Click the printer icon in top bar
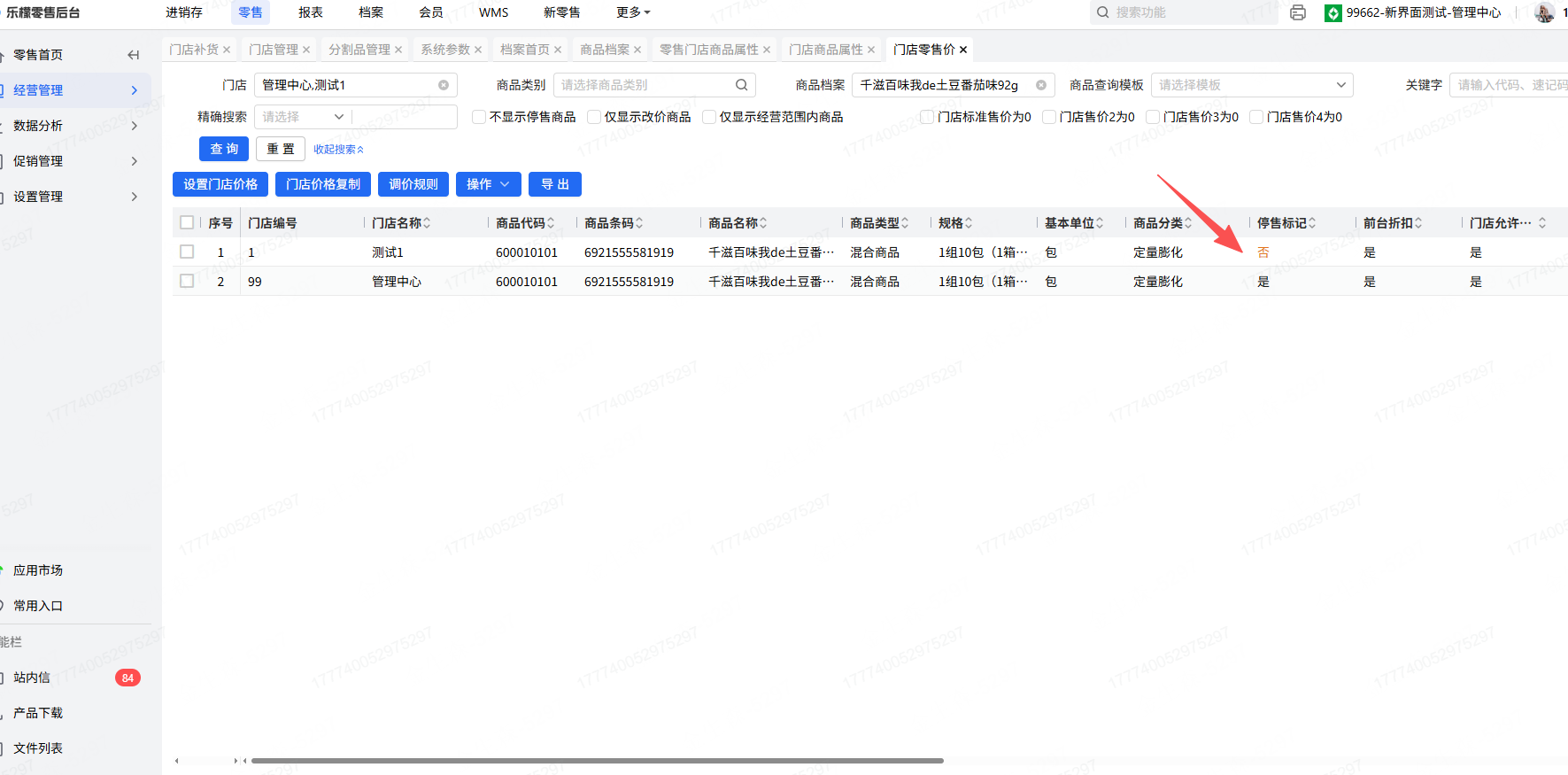Screen dimensions: 1568x775 [x=1298, y=12]
